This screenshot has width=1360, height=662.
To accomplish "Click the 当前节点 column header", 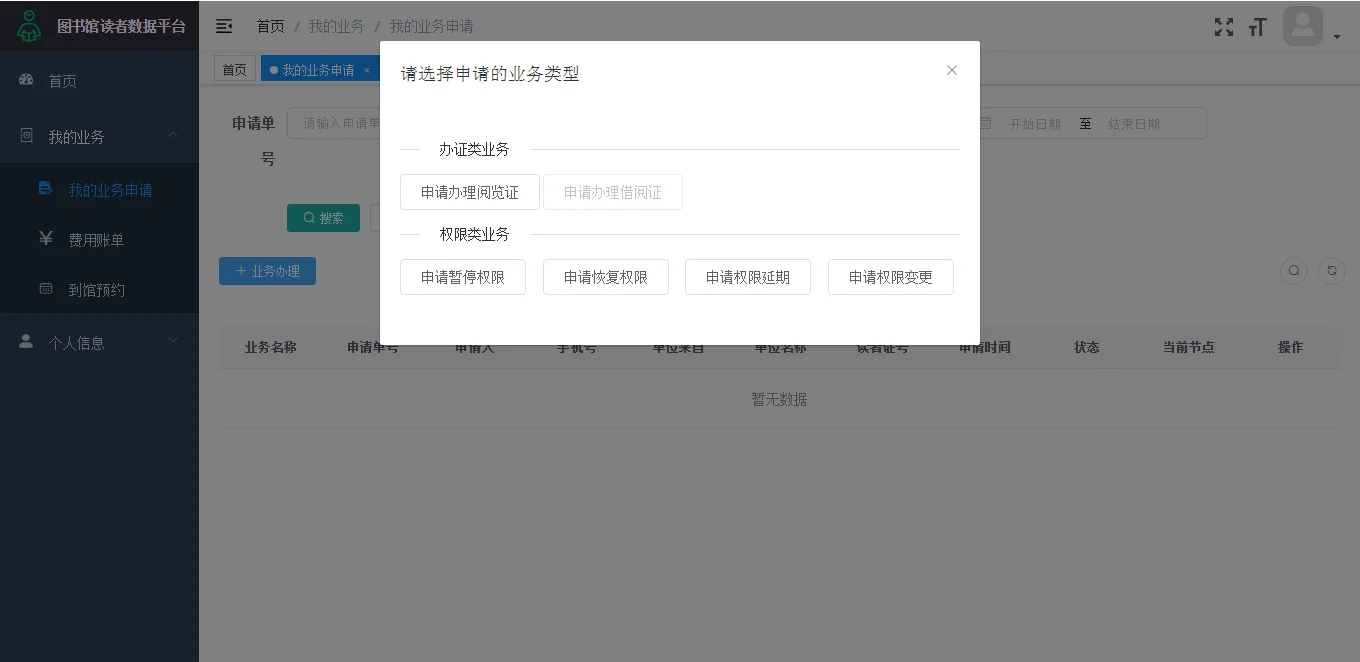I will click(x=1189, y=347).
